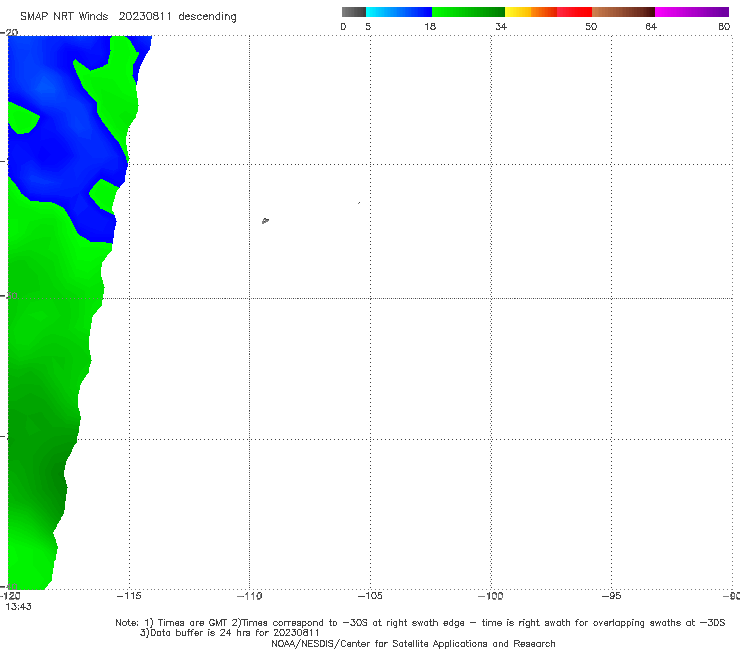
Task: Click the longitude label '-115'
Action: coord(129,596)
